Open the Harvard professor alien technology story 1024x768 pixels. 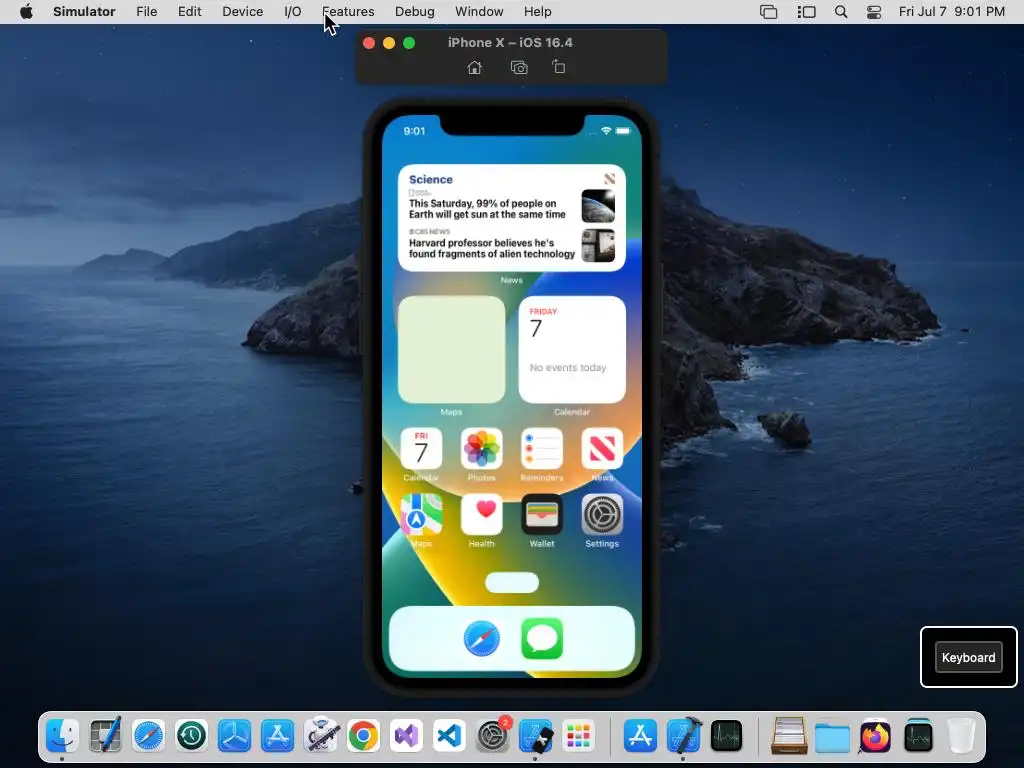492,248
